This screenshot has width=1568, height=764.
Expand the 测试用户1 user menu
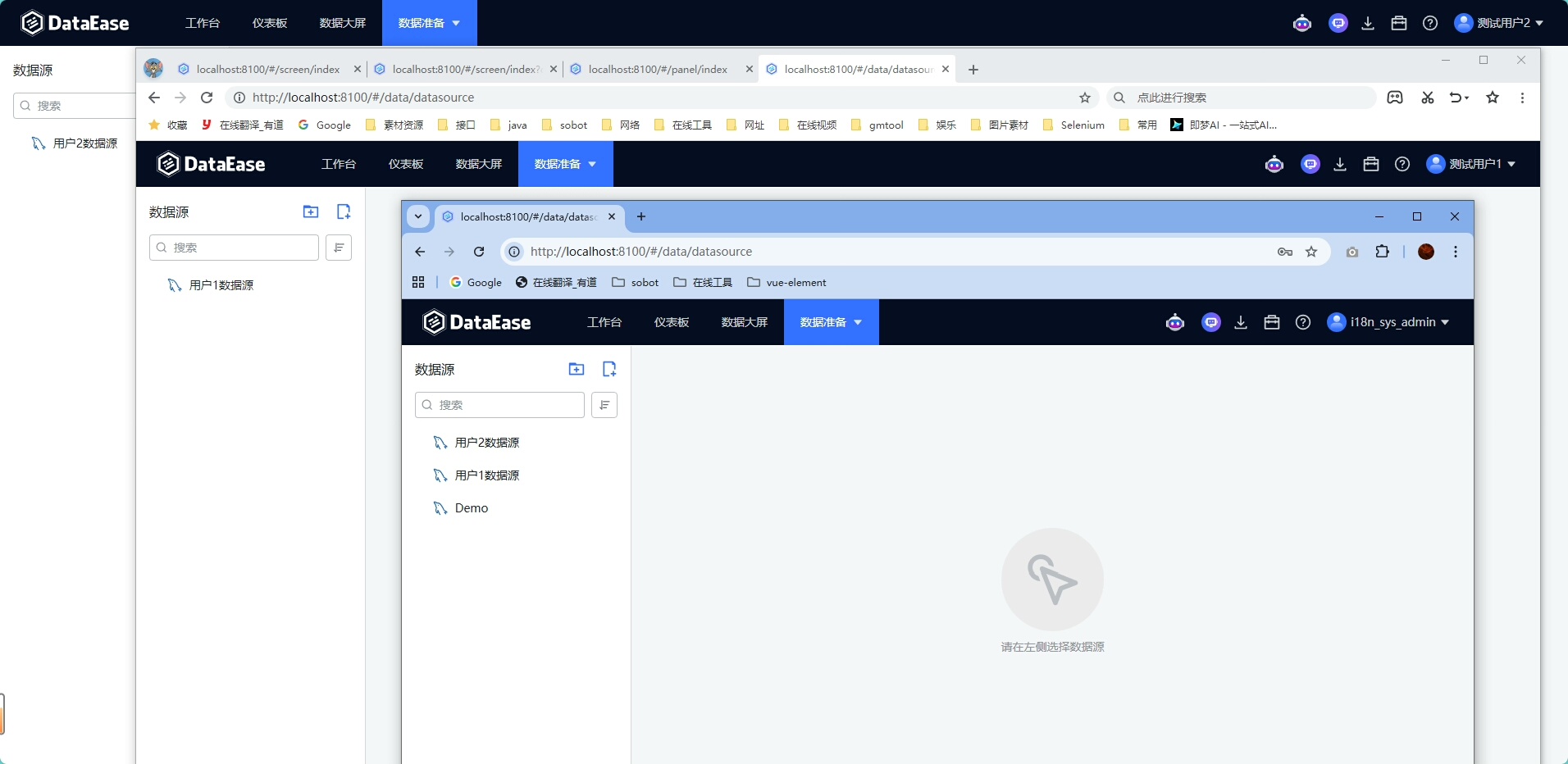1471,164
